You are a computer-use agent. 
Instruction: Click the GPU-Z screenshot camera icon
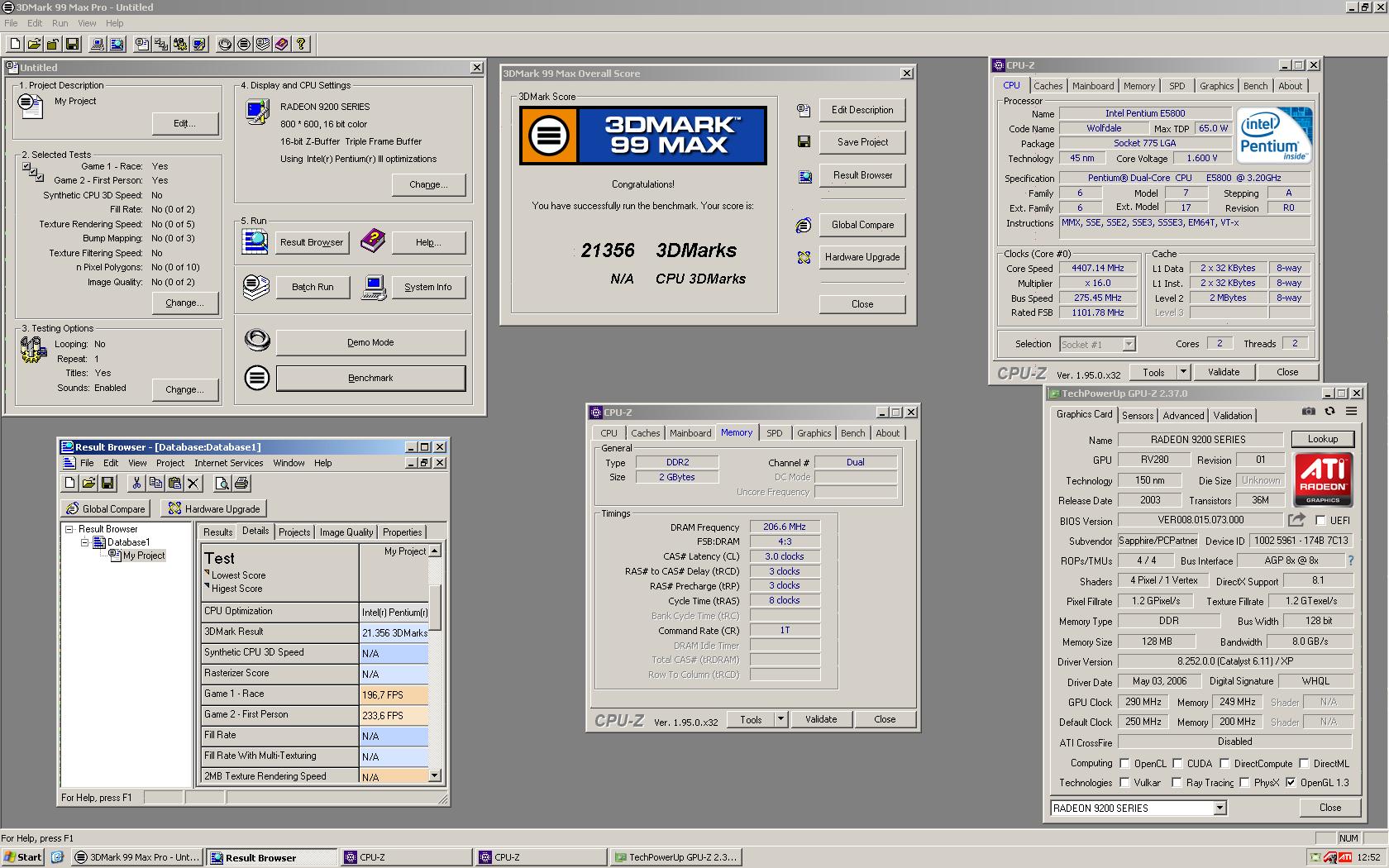pyautogui.click(x=1308, y=411)
